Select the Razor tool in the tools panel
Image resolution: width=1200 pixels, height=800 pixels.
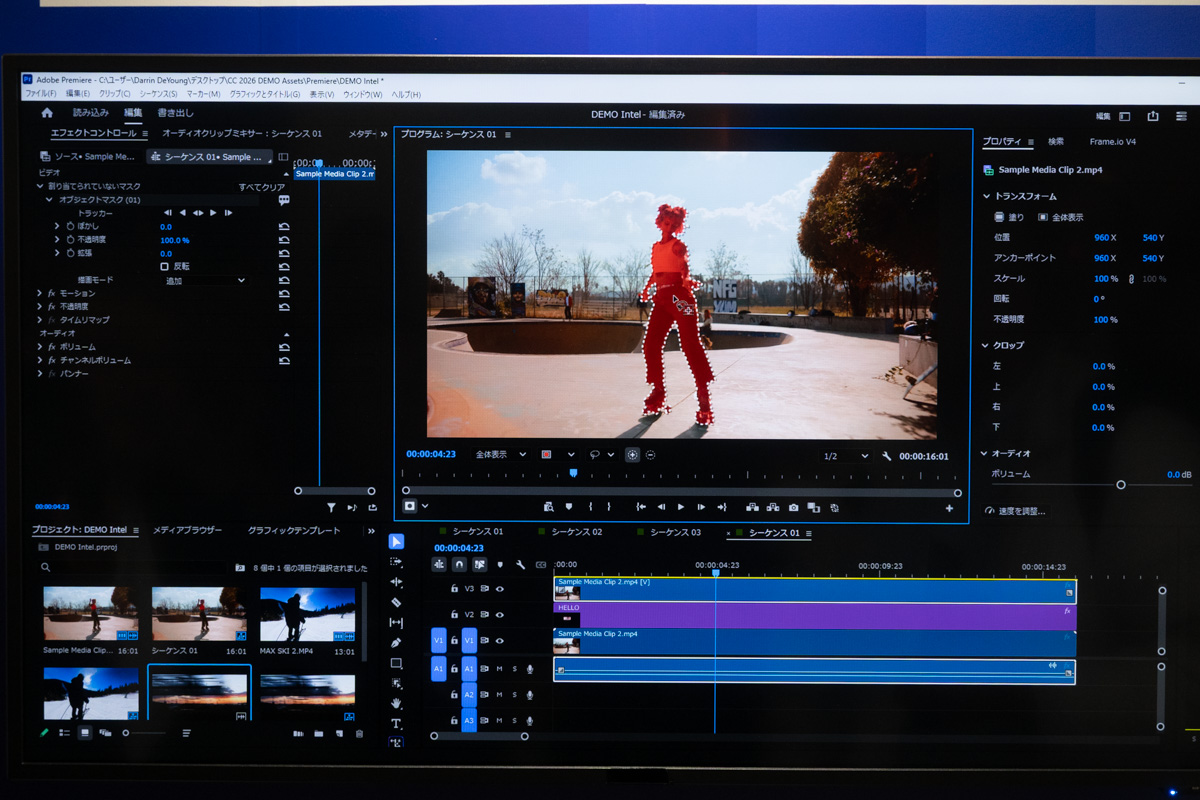[x=396, y=602]
